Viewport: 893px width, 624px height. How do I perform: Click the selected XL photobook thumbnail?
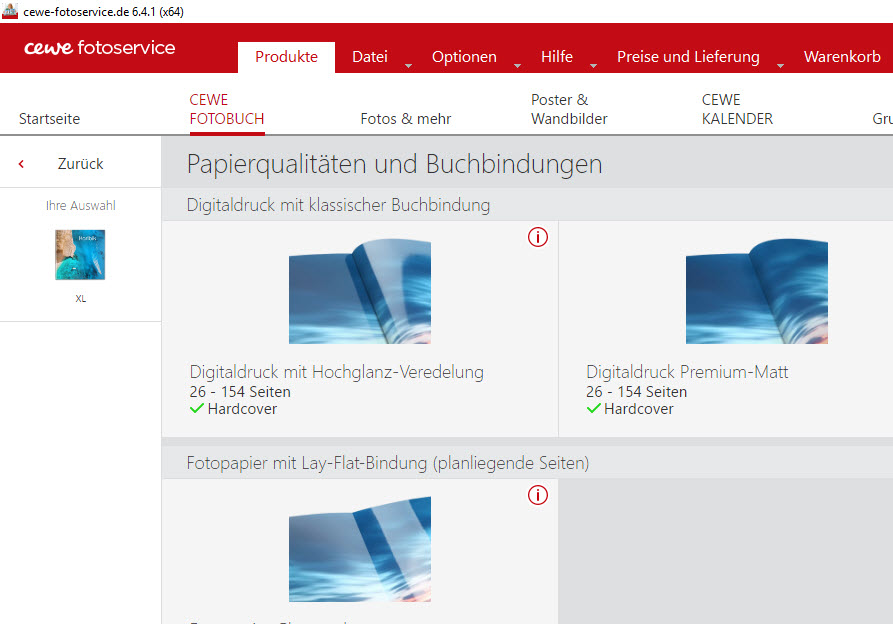tap(80, 254)
